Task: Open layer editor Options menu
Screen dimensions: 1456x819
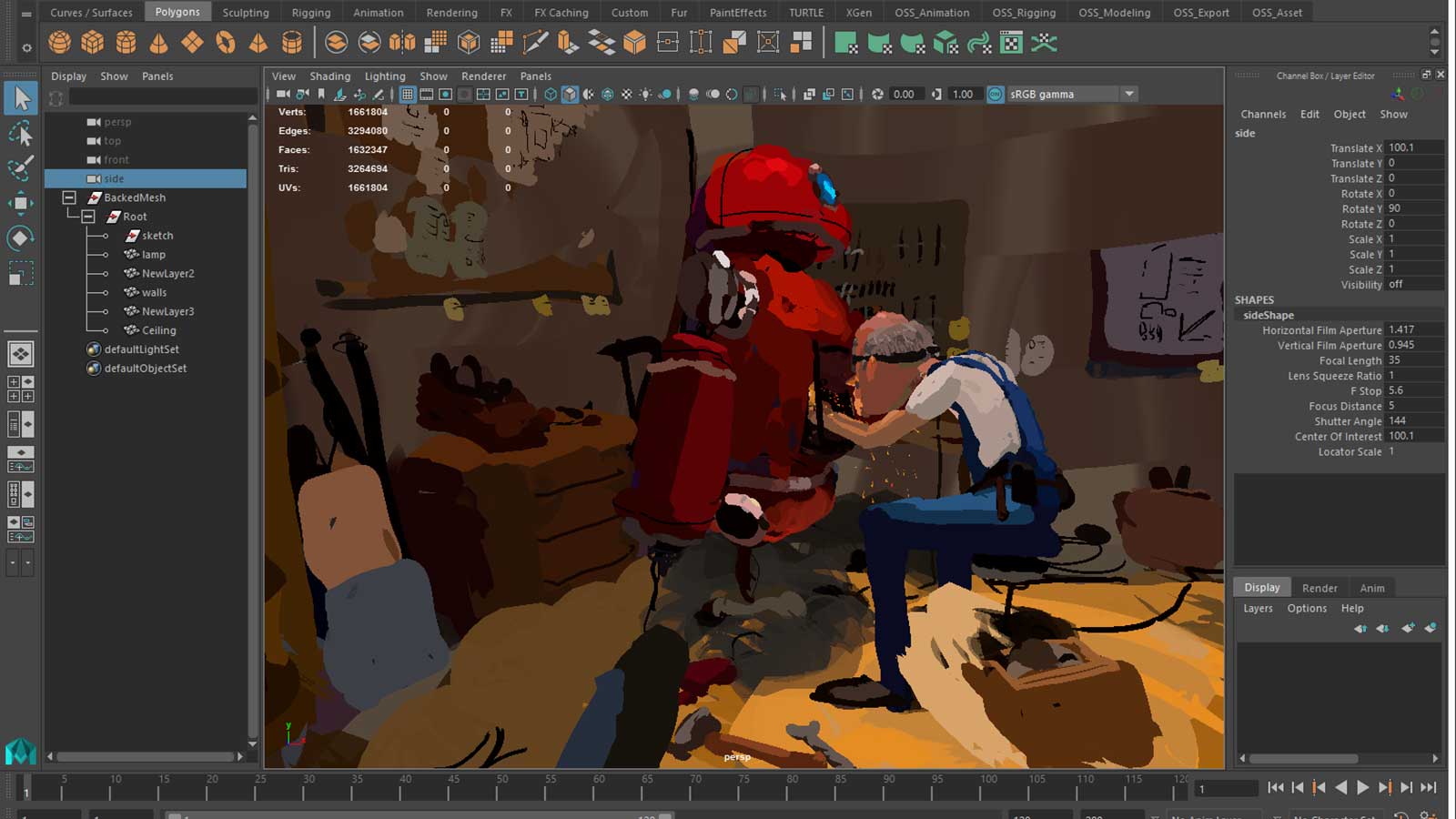Action: [1307, 609]
